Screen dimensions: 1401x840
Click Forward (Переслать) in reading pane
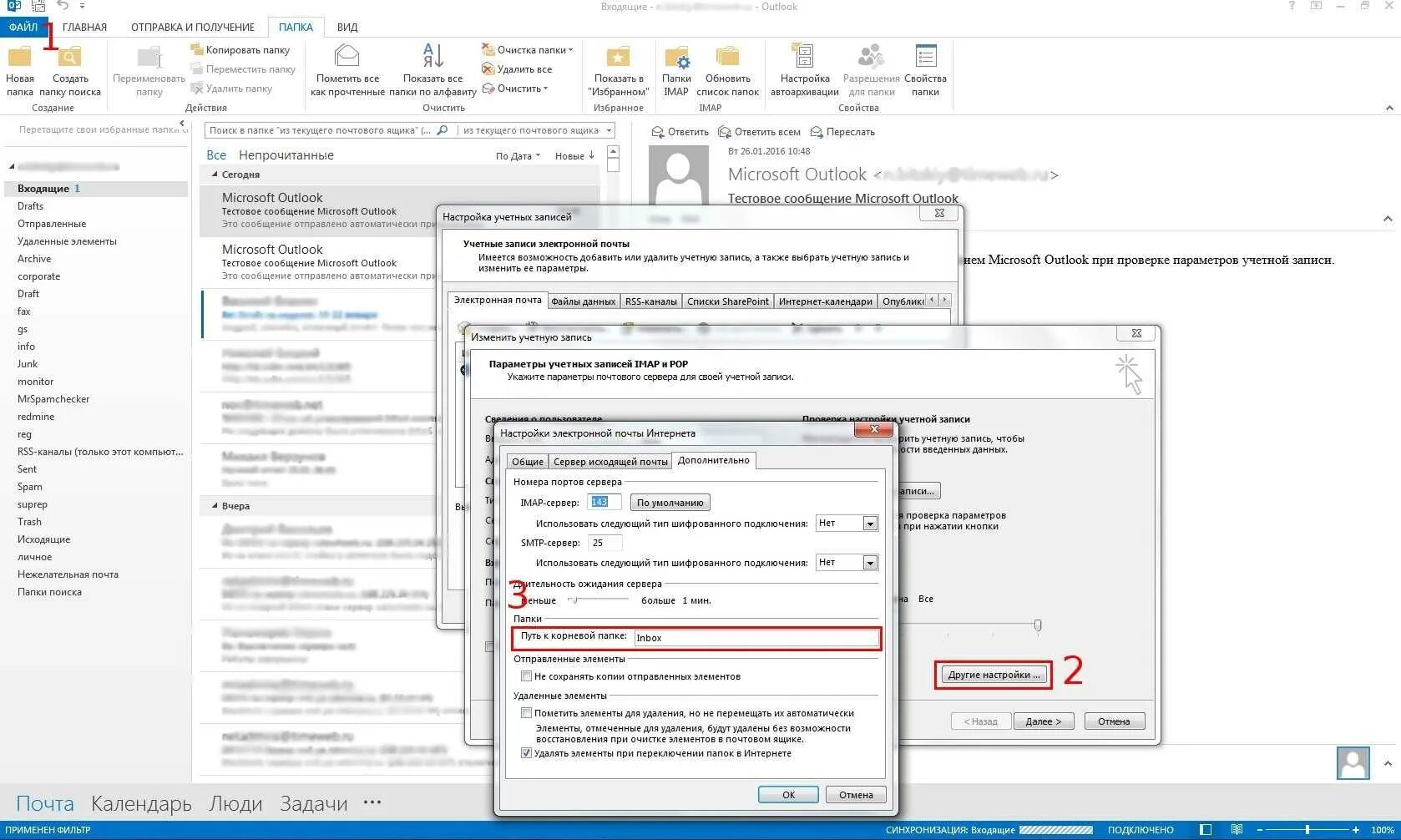[842, 132]
